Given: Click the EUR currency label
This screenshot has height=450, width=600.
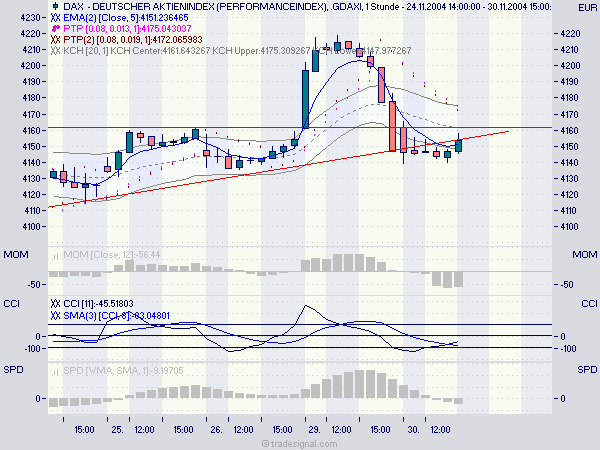Looking at the screenshot, I should pos(587,8).
